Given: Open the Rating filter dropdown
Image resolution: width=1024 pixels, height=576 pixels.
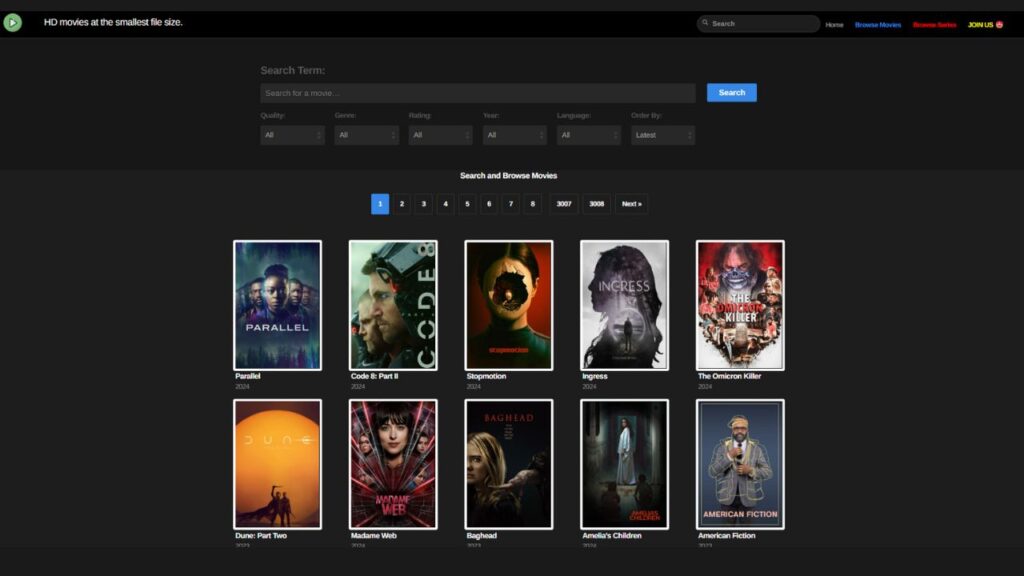Looking at the screenshot, I should coord(439,135).
